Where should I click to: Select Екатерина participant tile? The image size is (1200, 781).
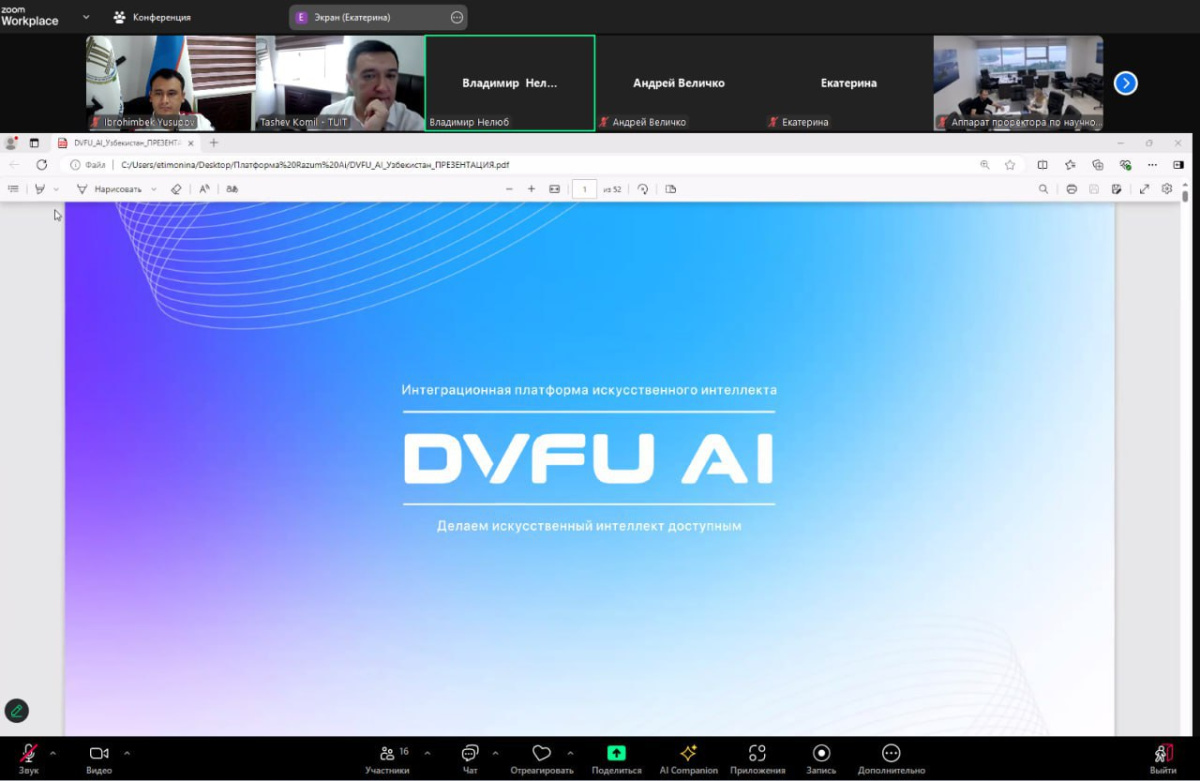849,83
